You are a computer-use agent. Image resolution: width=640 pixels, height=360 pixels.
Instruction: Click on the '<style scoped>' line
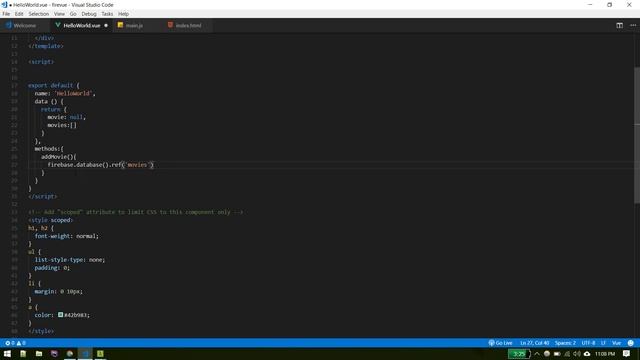[51, 220]
